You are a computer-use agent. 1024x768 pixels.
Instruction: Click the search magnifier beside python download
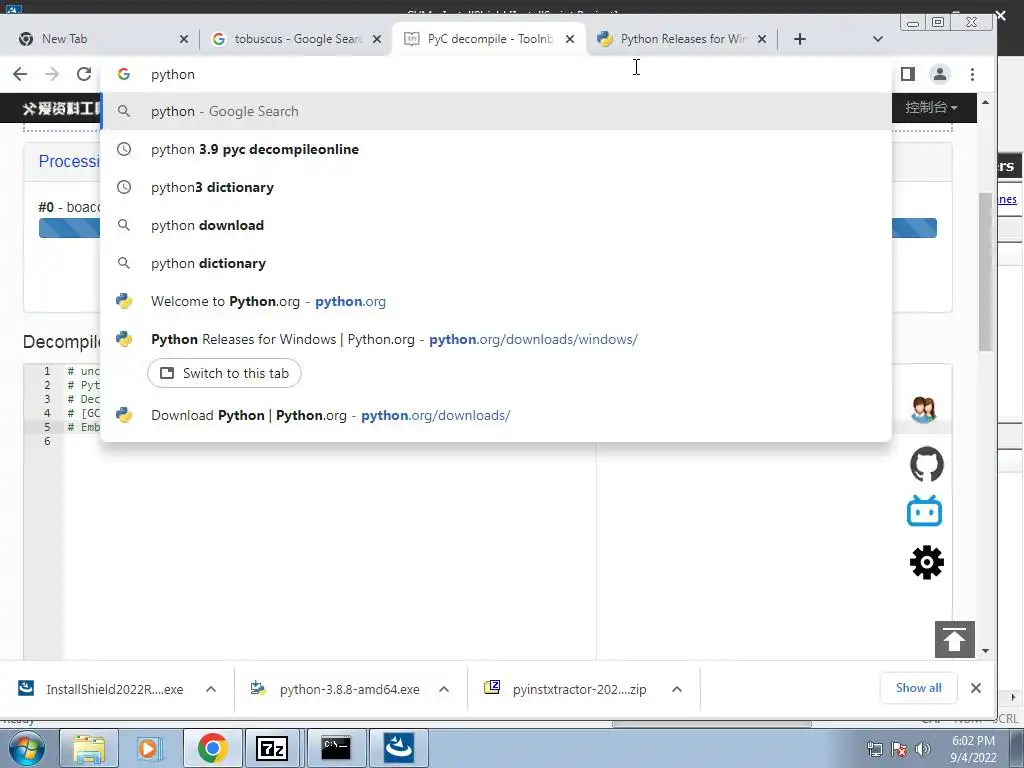[x=123, y=225]
